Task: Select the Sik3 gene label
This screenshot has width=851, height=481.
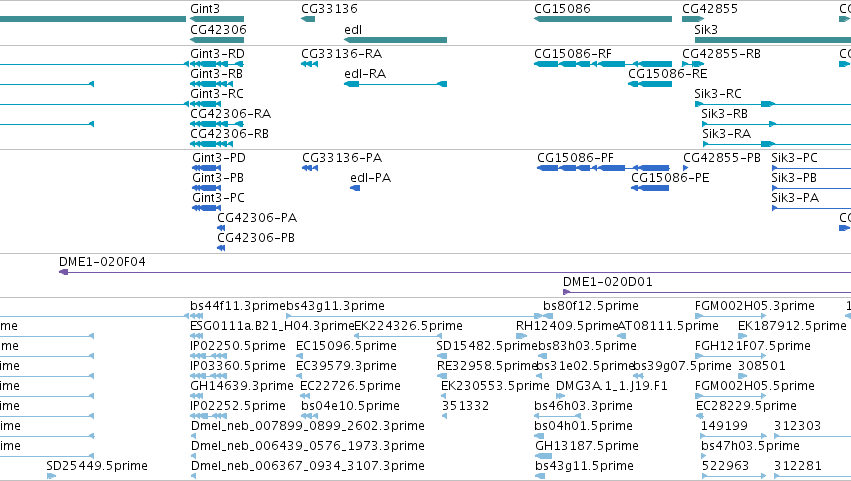Action: (706, 29)
